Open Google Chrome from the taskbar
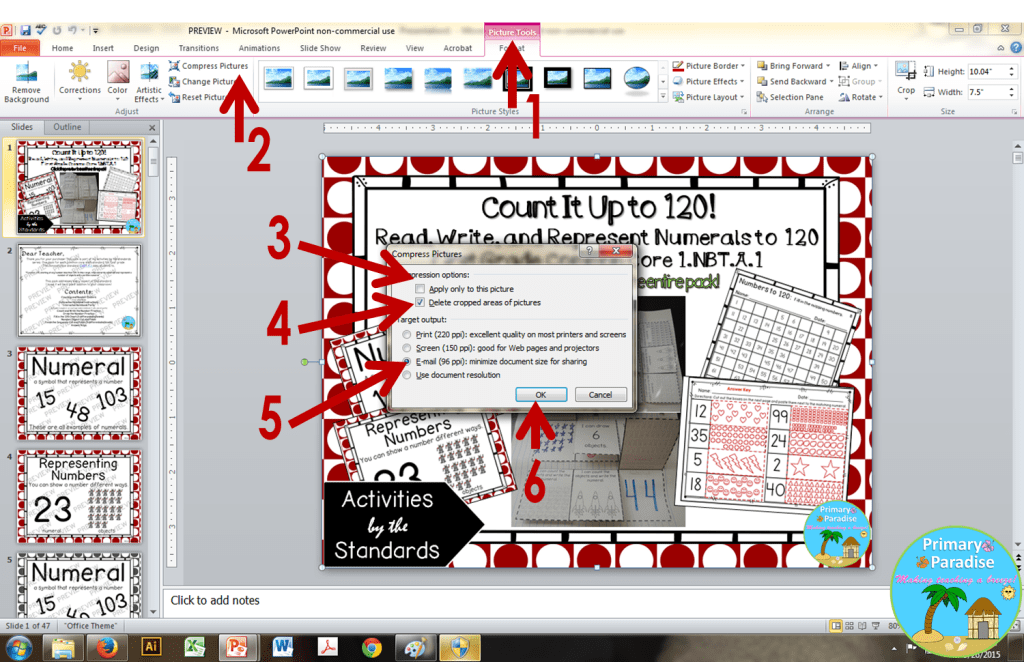The image size is (1024, 662). pos(372,648)
